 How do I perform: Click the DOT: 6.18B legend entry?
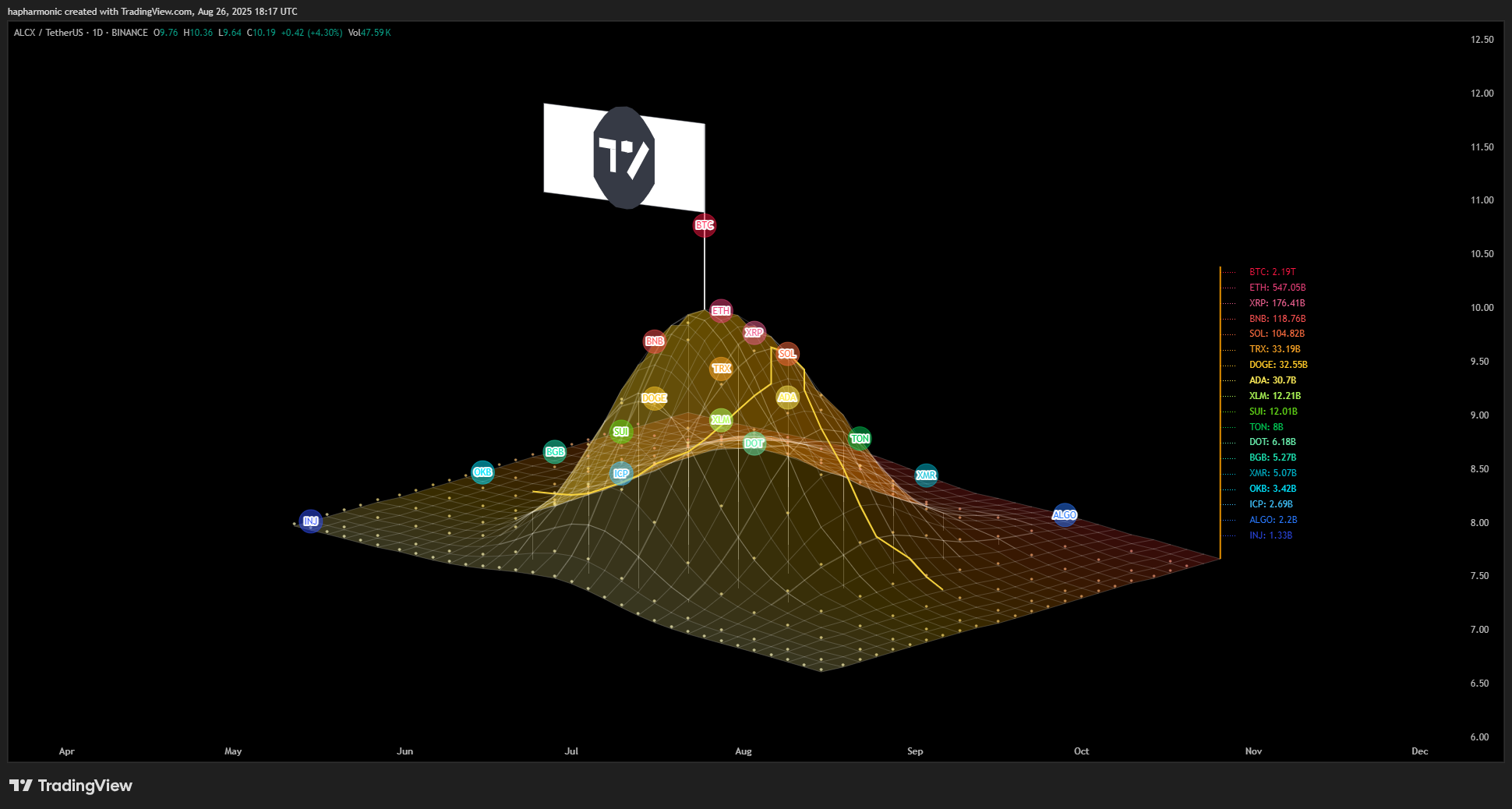1272,442
